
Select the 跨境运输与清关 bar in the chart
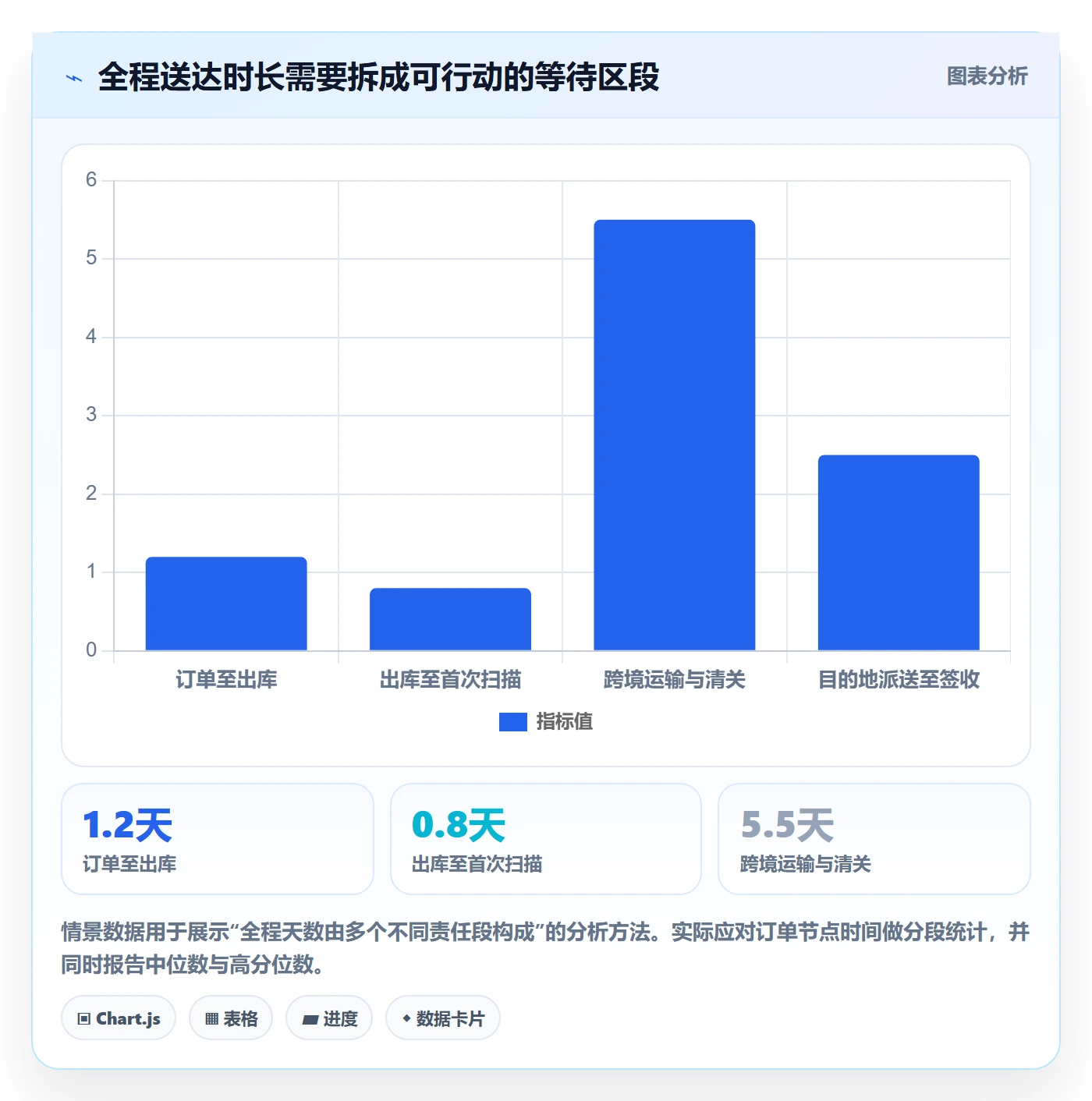tap(675, 435)
